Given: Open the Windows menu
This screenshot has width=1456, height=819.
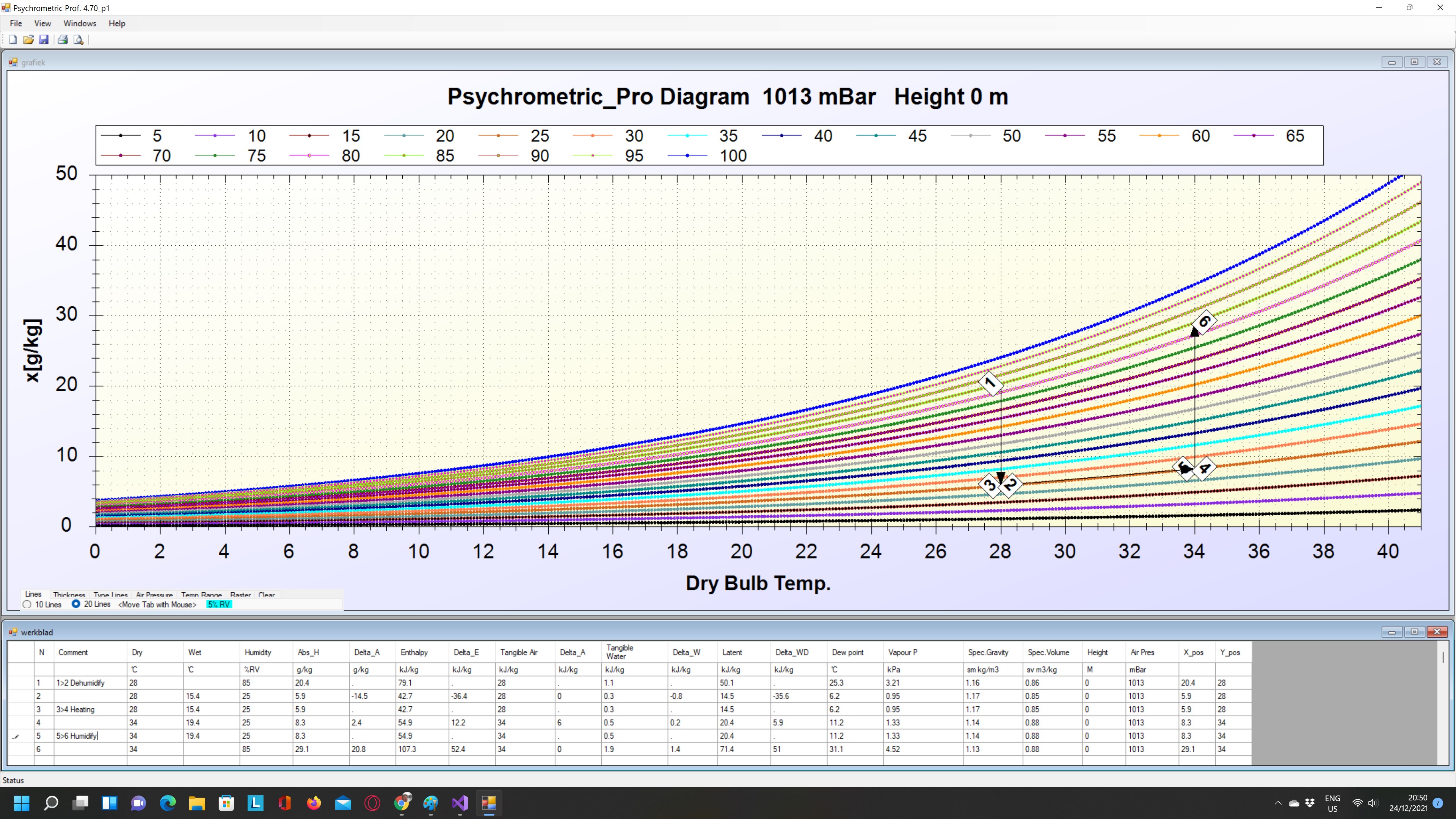Looking at the screenshot, I should tap(80, 23).
